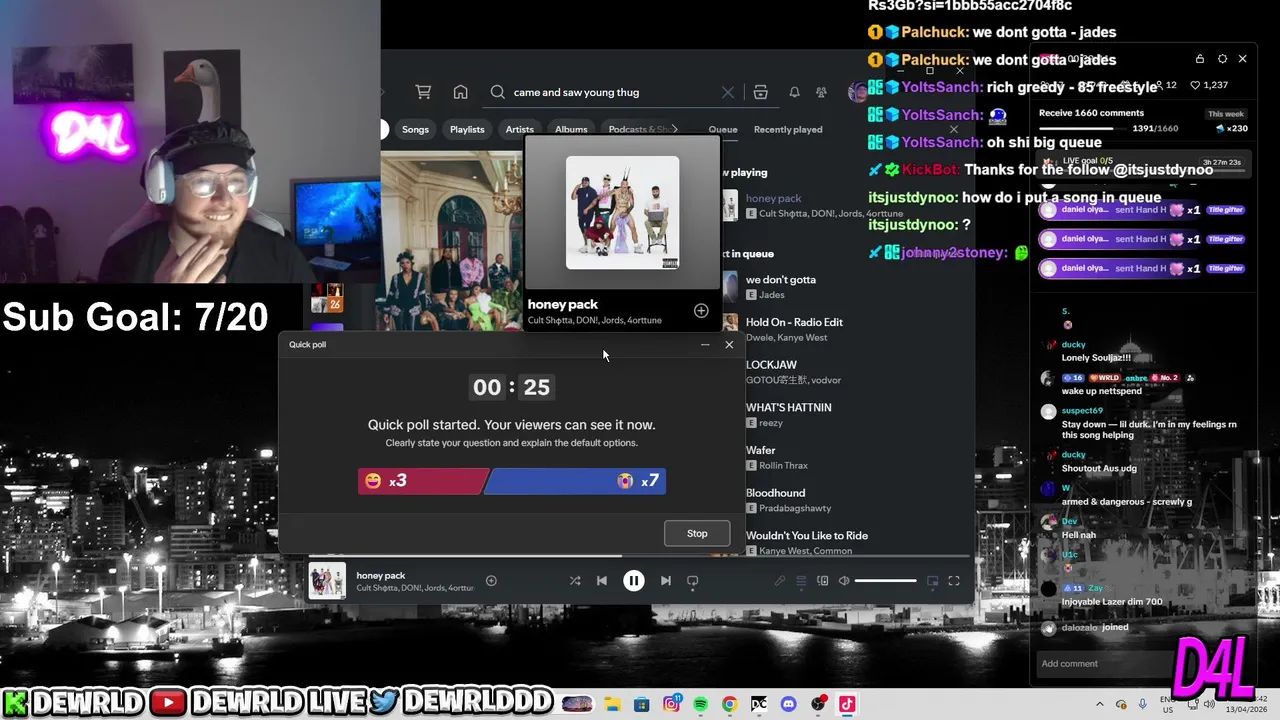Pause the current song
This screenshot has width=1280, height=720.
pos(634,581)
